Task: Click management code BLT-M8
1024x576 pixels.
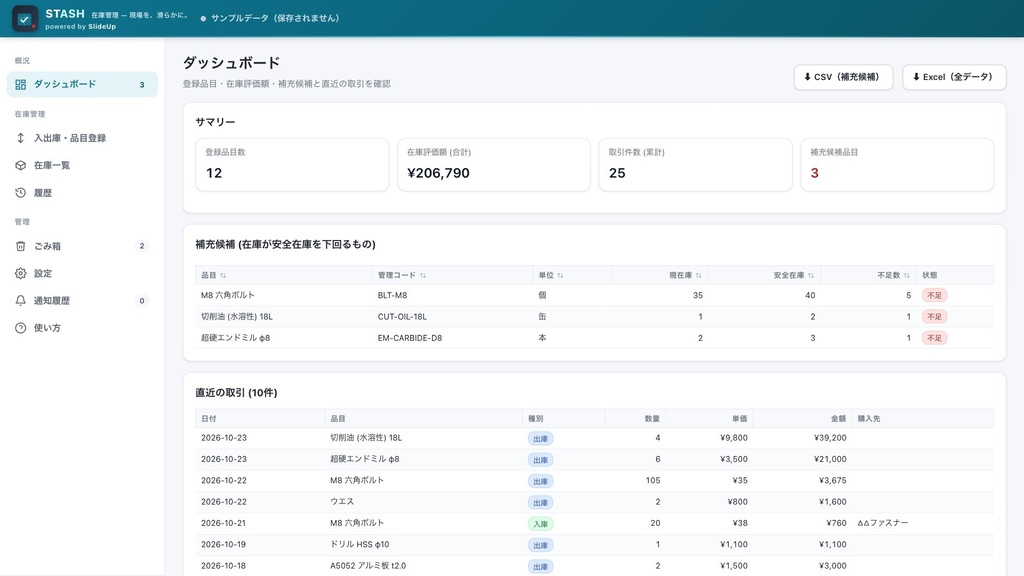Action: tap(392, 295)
